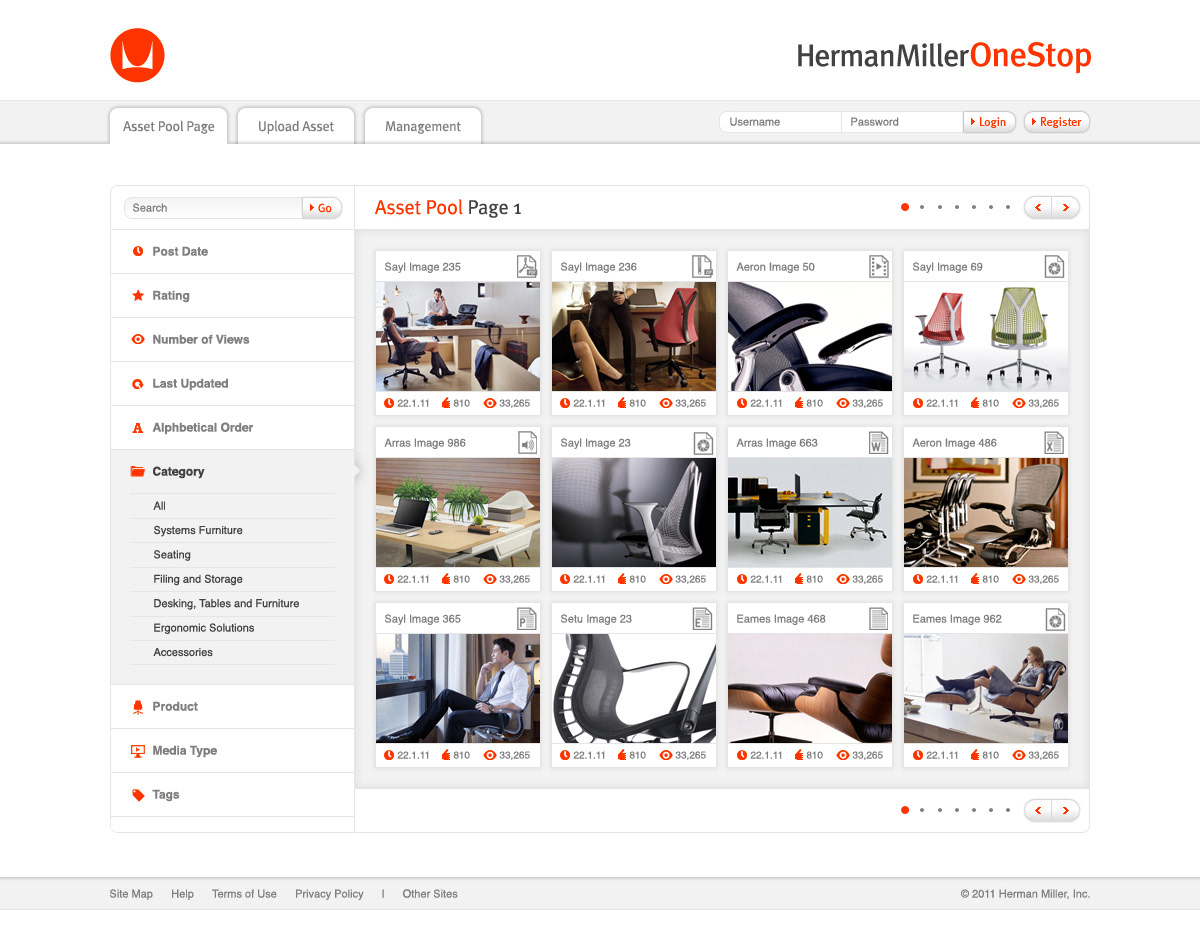This screenshot has height=950, width=1200.
Task: Click thumbs-up rating icon on Sayl Image 235
Action: [x=446, y=403]
